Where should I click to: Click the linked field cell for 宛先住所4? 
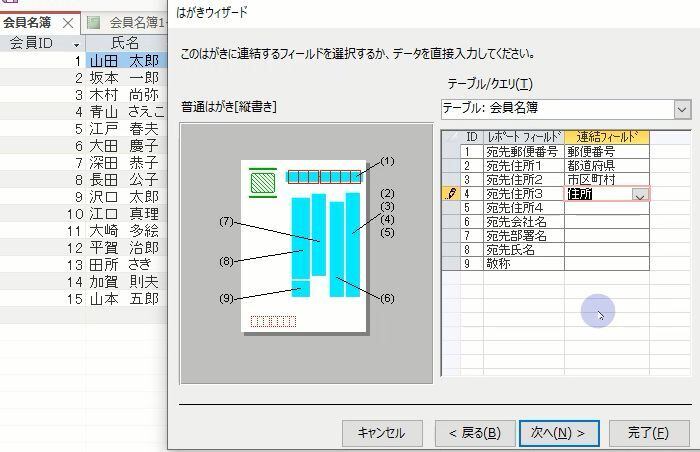(607, 208)
